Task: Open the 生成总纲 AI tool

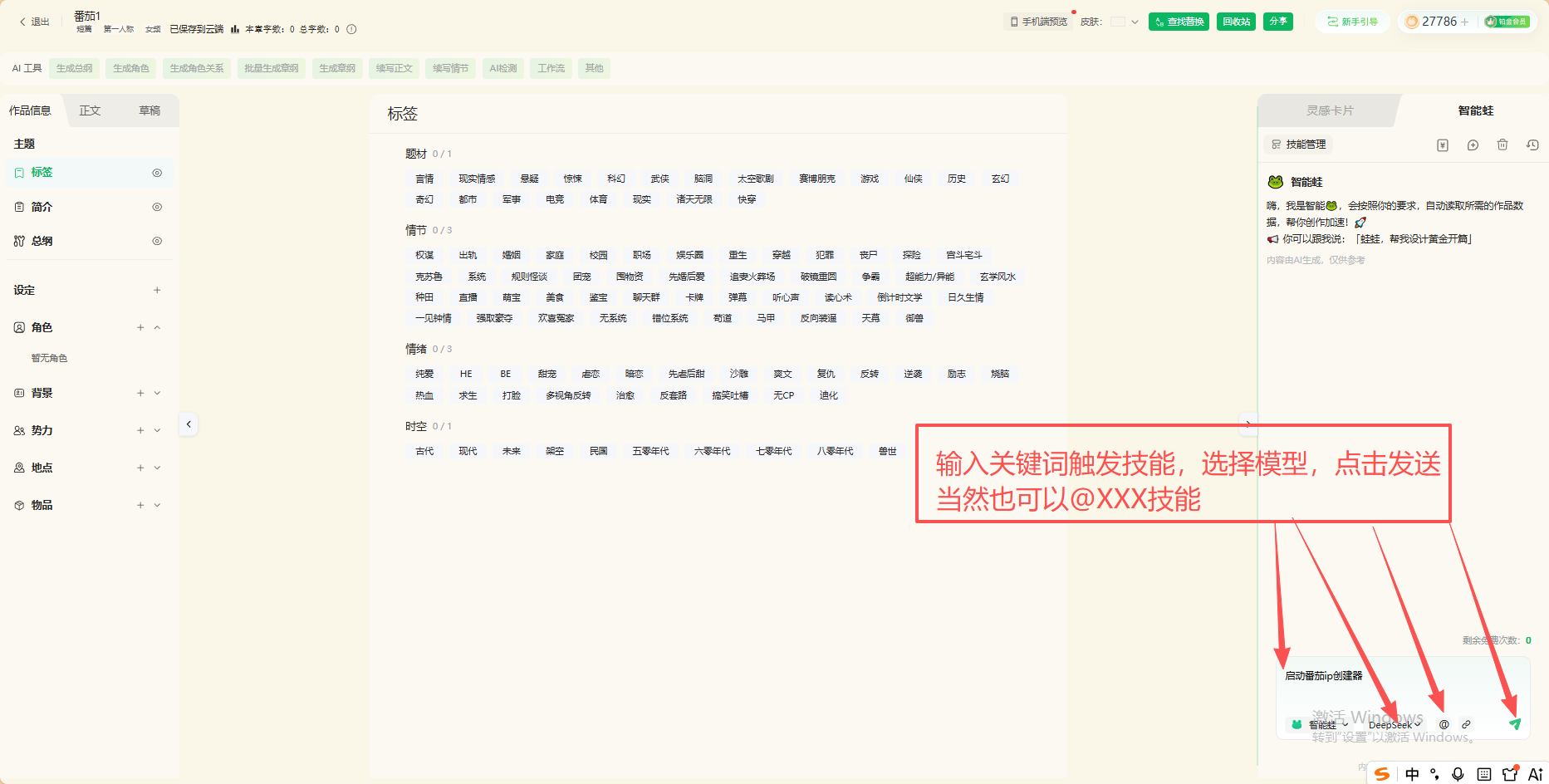Action: coord(75,68)
